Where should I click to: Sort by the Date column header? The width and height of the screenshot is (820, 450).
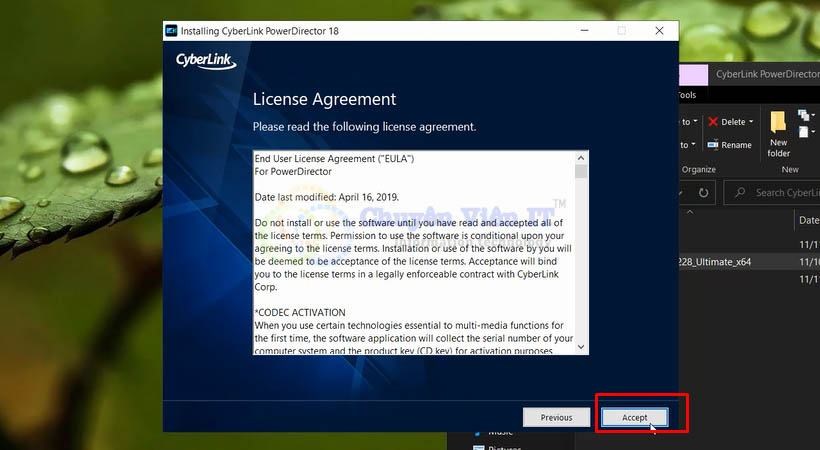click(x=808, y=220)
